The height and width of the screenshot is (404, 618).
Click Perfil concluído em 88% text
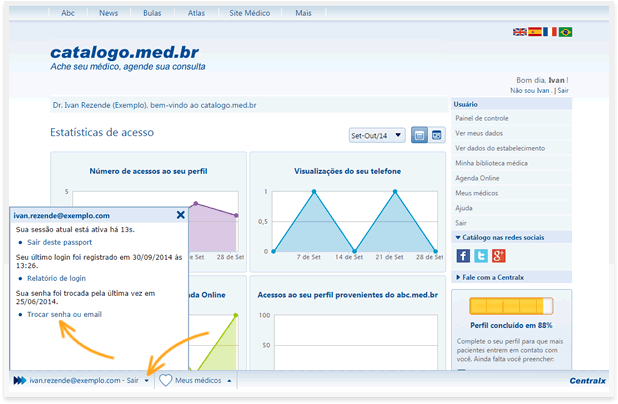click(x=511, y=326)
